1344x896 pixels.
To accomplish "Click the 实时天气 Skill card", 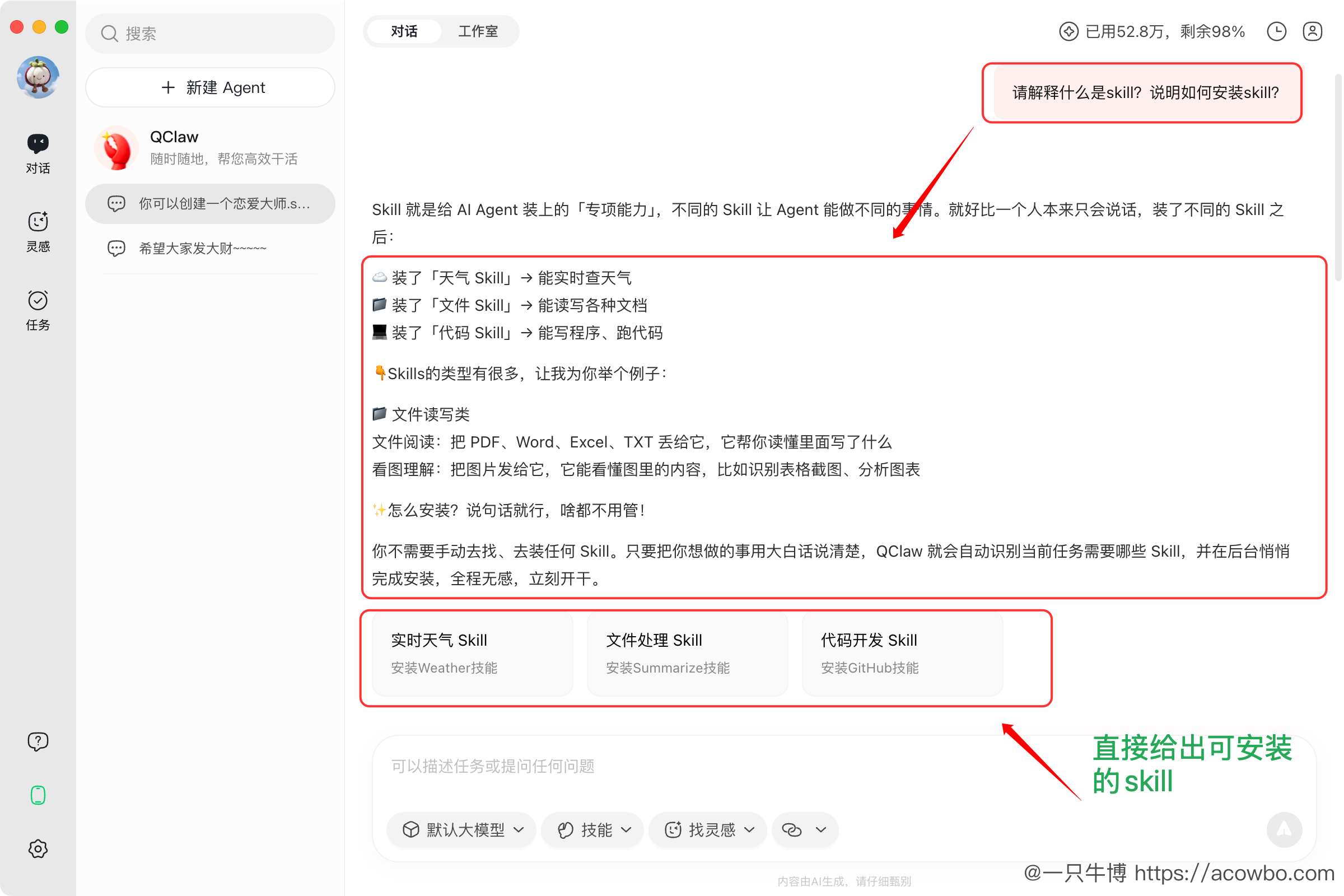I will 472,653.
